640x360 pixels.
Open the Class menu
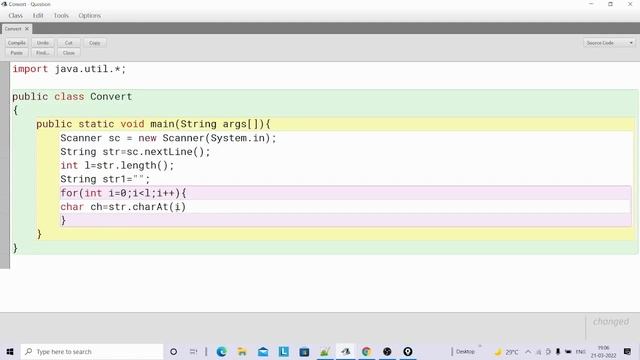coord(16,16)
